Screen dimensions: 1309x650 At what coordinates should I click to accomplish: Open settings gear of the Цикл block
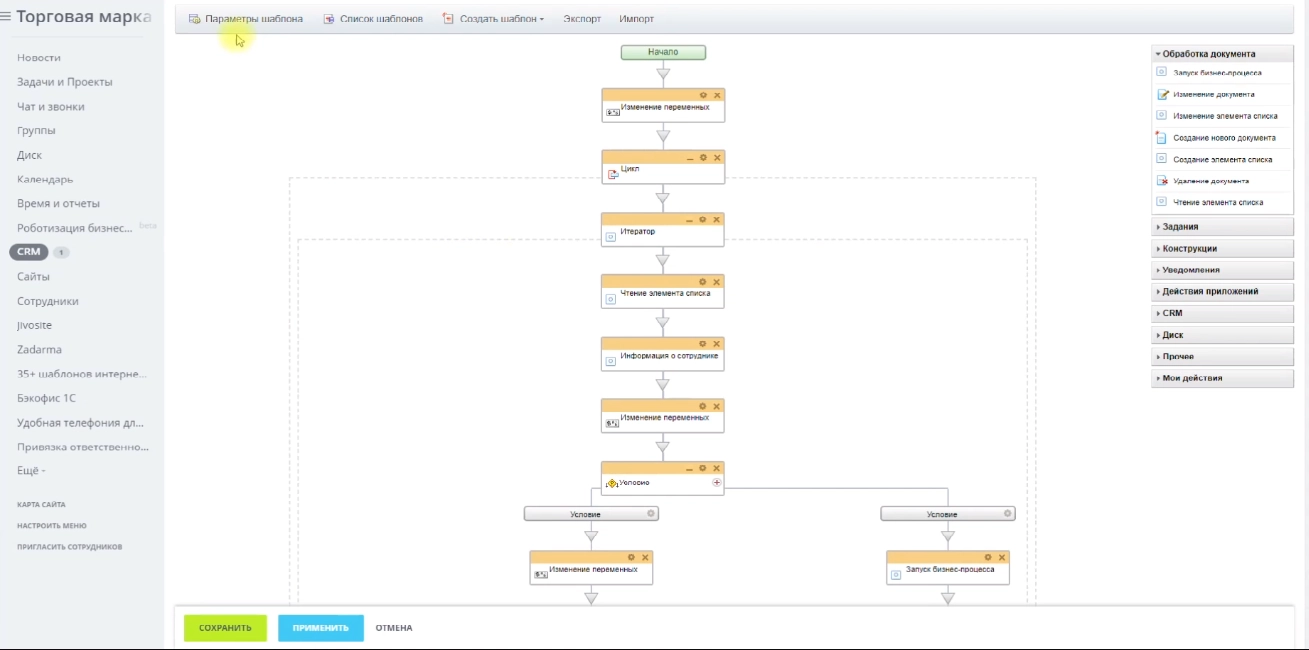pyautogui.click(x=703, y=157)
